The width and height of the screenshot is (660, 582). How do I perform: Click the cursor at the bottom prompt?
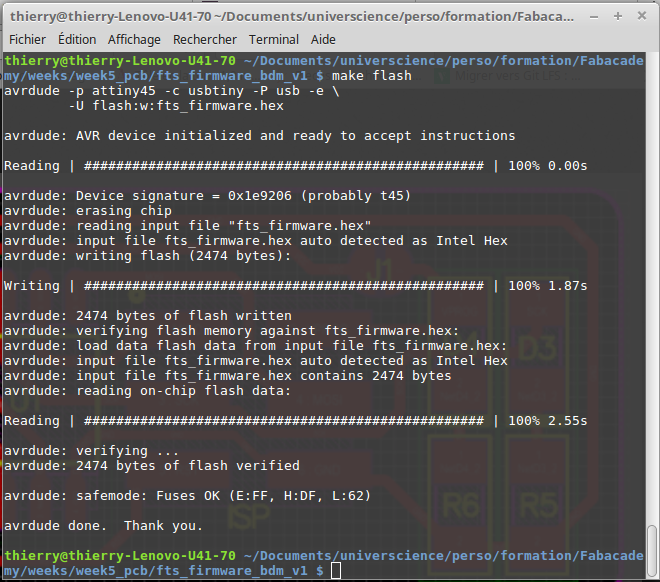[336, 571]
